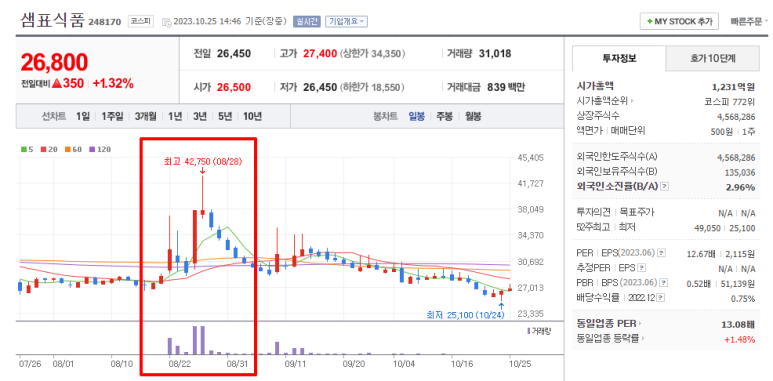Click 상장주식수 label

coord(598,116)
